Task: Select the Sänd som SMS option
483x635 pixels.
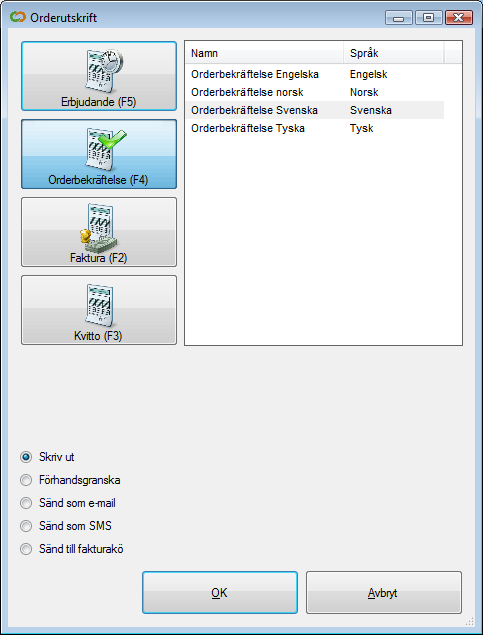Action: point(26,526)
